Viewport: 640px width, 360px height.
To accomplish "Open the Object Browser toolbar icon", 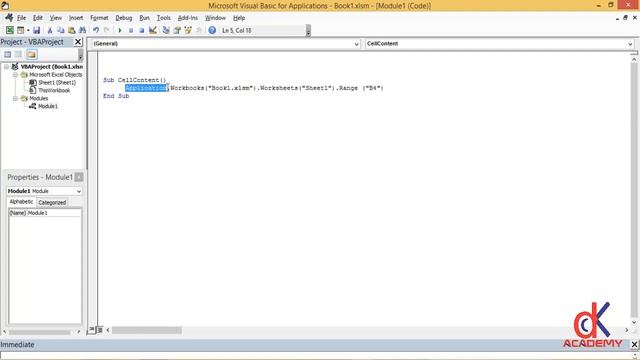I will (188, 30).
